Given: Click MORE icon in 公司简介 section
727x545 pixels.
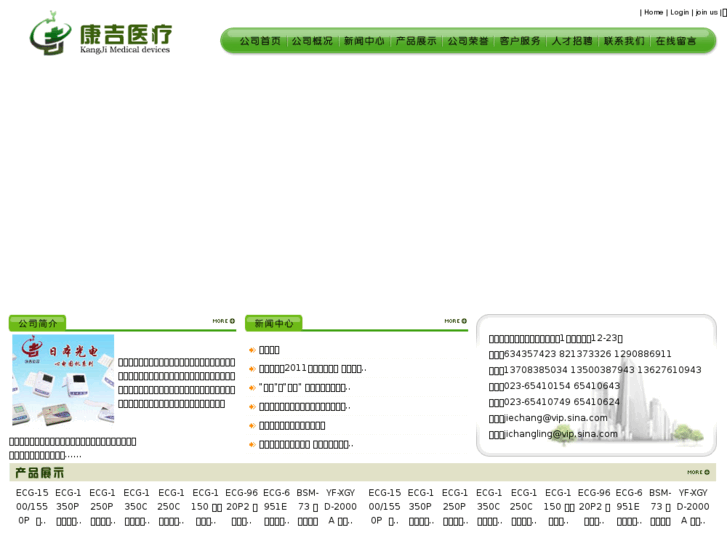Looking at the screenshot, I should [223, 321].
